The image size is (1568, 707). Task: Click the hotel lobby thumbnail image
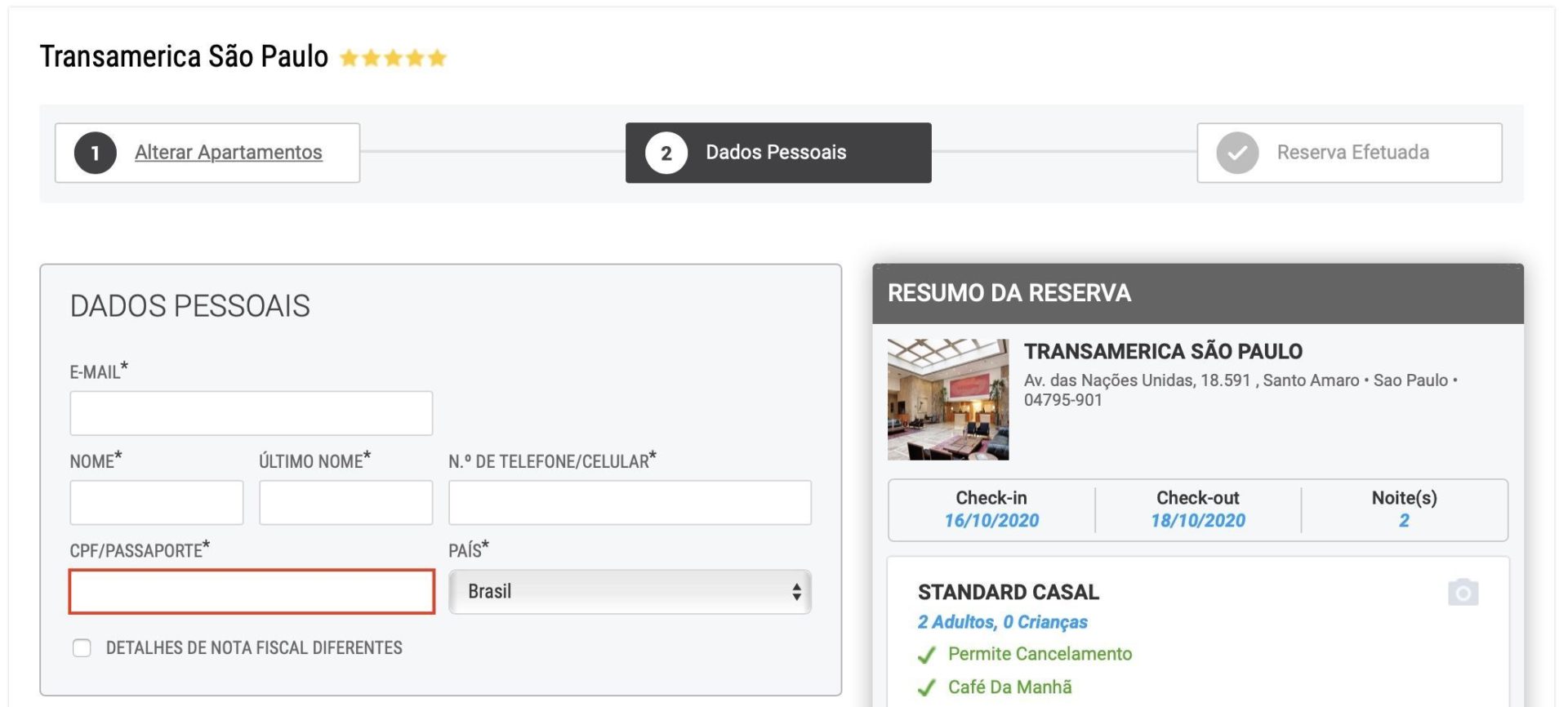pyautogui.click(x=948, y=399)
